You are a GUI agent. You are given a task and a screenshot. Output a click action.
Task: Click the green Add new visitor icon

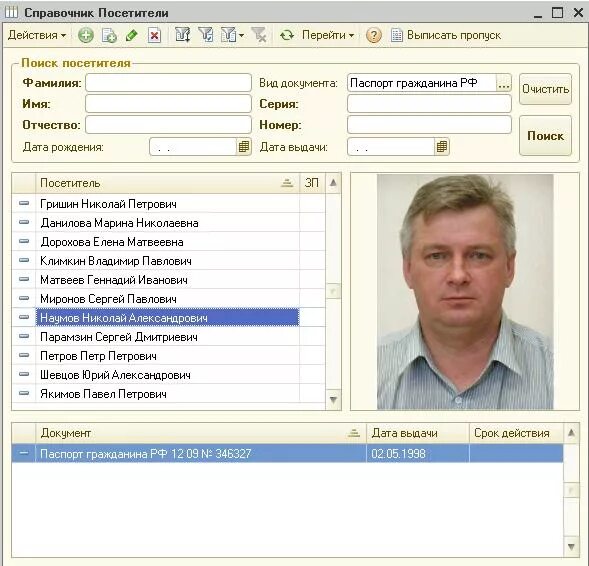[x=86, y=36]
